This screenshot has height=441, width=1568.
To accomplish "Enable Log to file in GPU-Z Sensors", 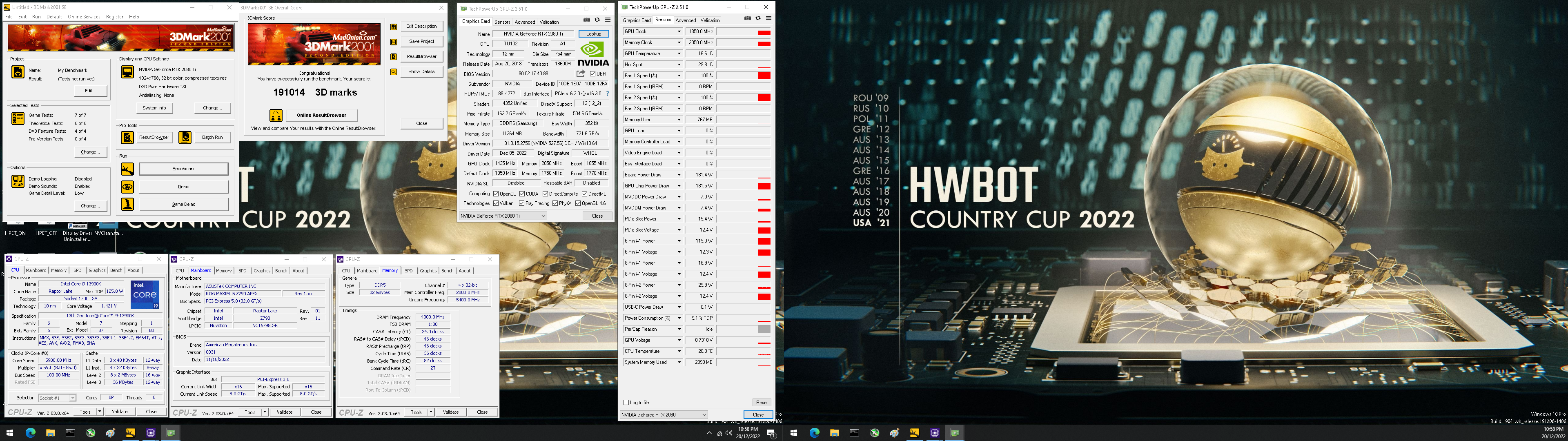I will [626, 403].
